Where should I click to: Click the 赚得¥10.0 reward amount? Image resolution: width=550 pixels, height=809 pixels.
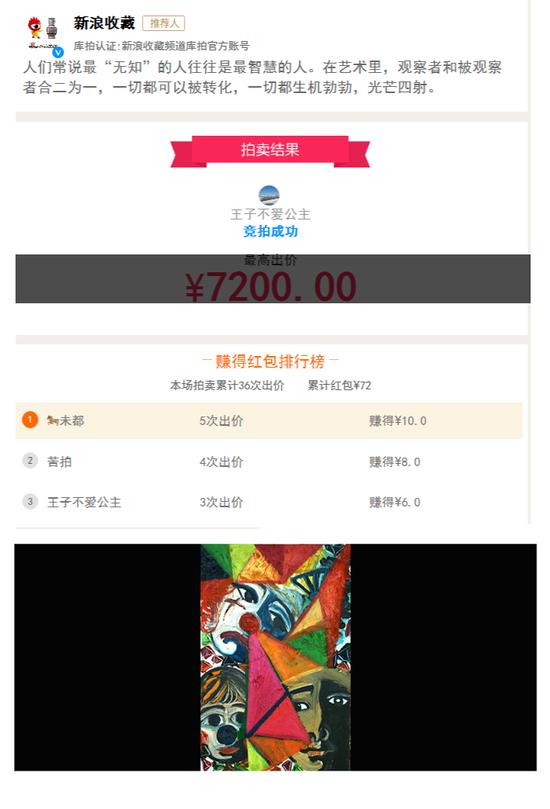398,421
